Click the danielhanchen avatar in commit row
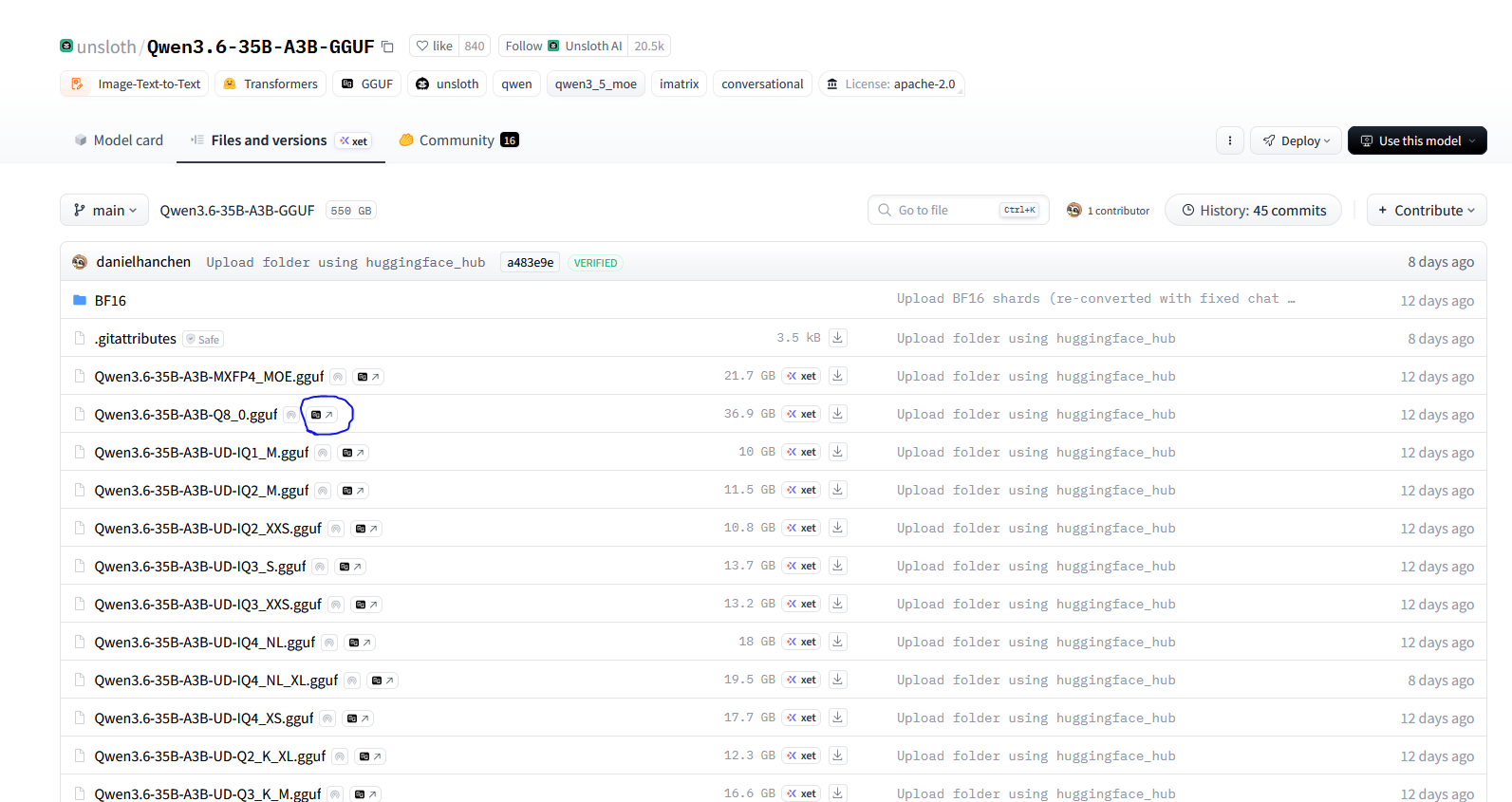The width and height of the screenshot is (1512, 802). (x=80, y=262)
